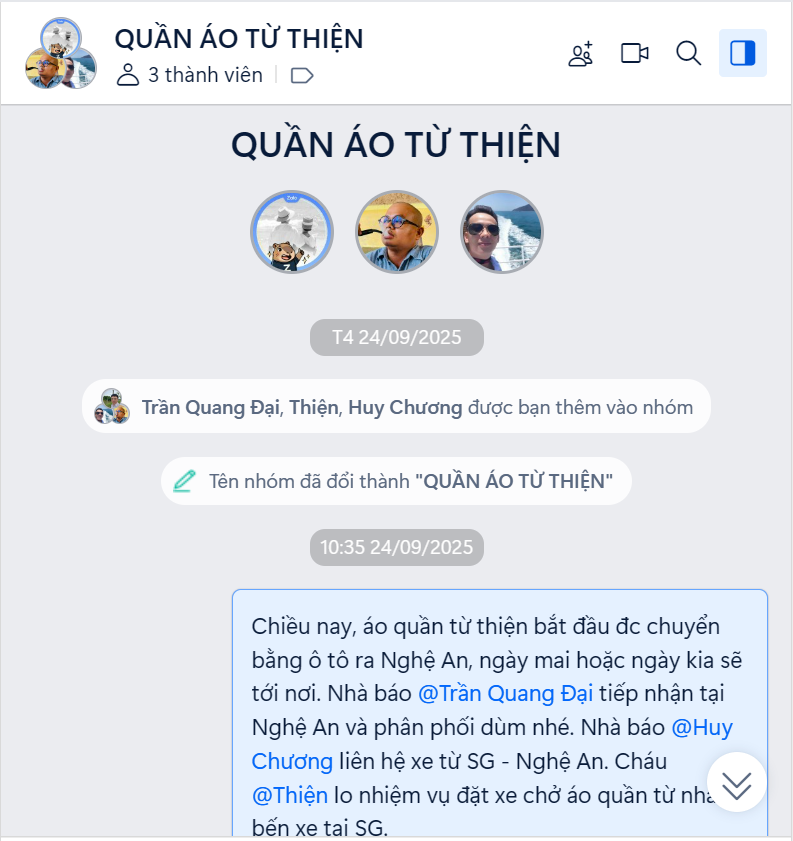The image size is (793, 841).
Task: Click the header title QUẦN ÁO TỪ THIỆN
Action: coord(239,39)
